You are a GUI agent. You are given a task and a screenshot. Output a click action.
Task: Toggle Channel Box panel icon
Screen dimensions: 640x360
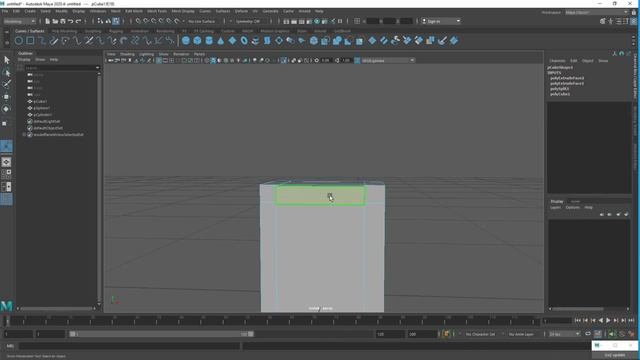point(634,21)
